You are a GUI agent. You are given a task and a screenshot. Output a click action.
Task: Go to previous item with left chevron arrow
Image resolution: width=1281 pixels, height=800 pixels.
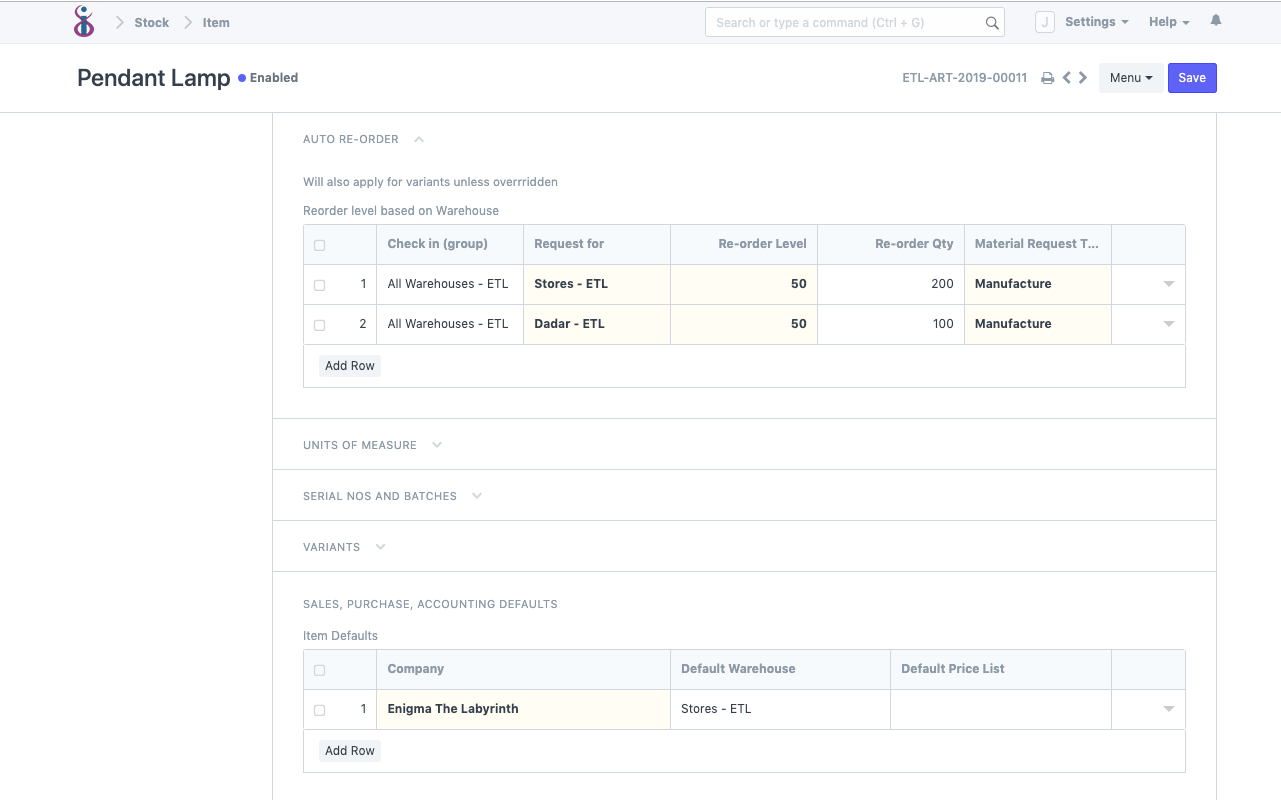click(x=1065, y=77)
